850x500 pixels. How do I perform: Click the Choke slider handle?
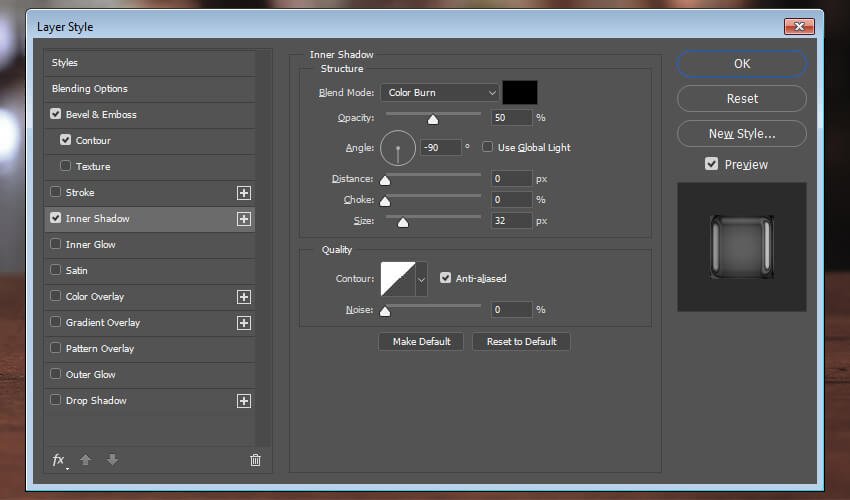[385, 201]
